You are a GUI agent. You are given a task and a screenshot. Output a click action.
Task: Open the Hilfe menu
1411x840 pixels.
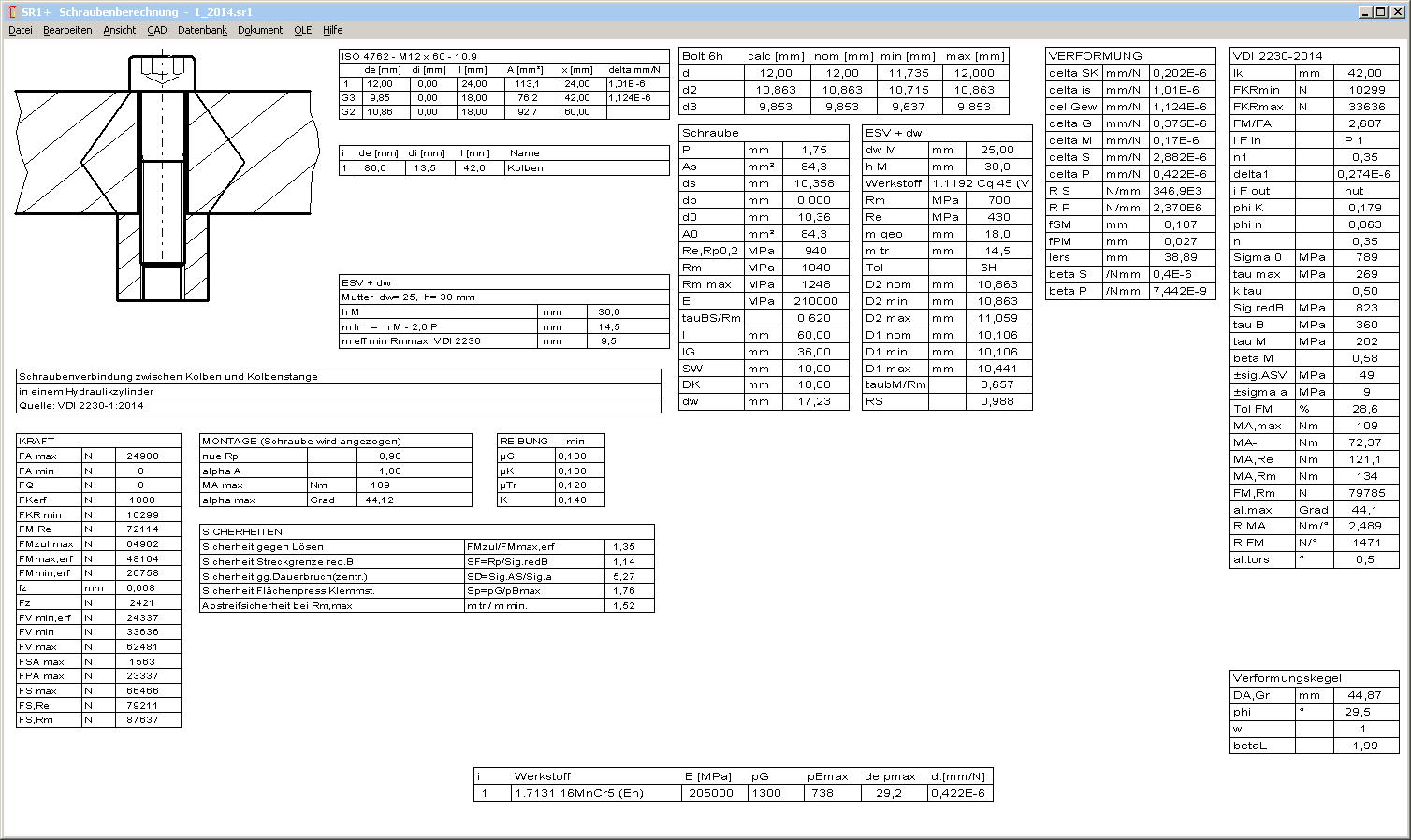(x=332, y=30)
